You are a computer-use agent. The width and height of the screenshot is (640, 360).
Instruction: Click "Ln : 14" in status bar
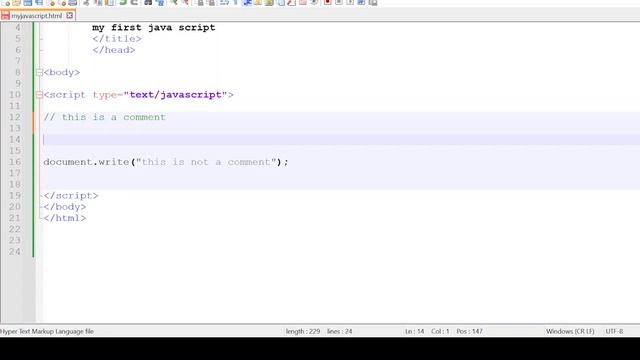tap(415, 331)
